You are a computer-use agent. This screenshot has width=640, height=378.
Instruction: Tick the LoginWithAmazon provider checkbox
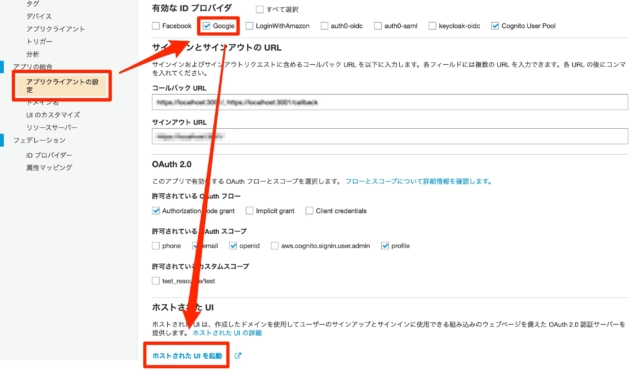249,26
